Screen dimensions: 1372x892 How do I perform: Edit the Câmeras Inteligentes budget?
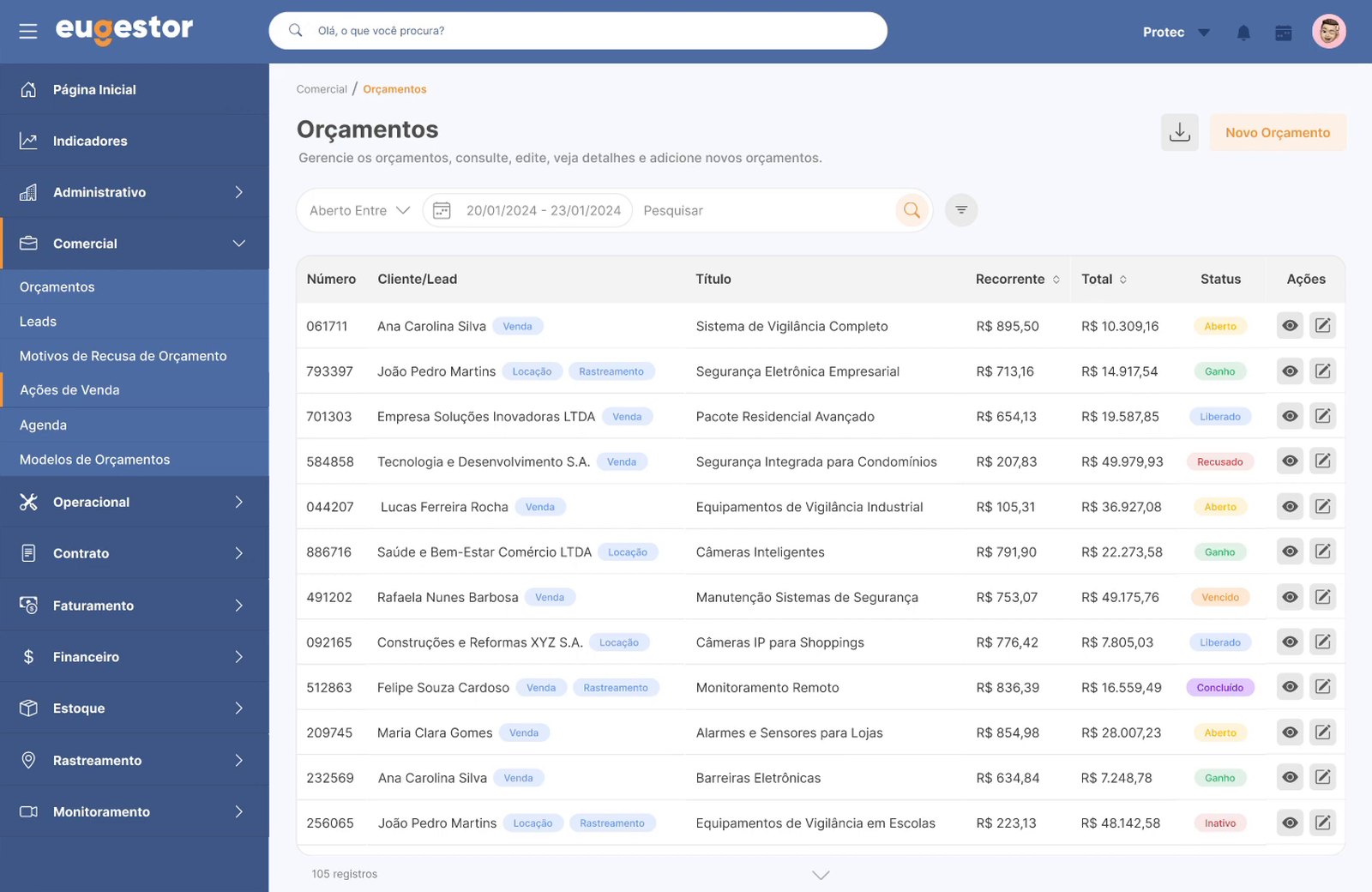[1323, 551]
